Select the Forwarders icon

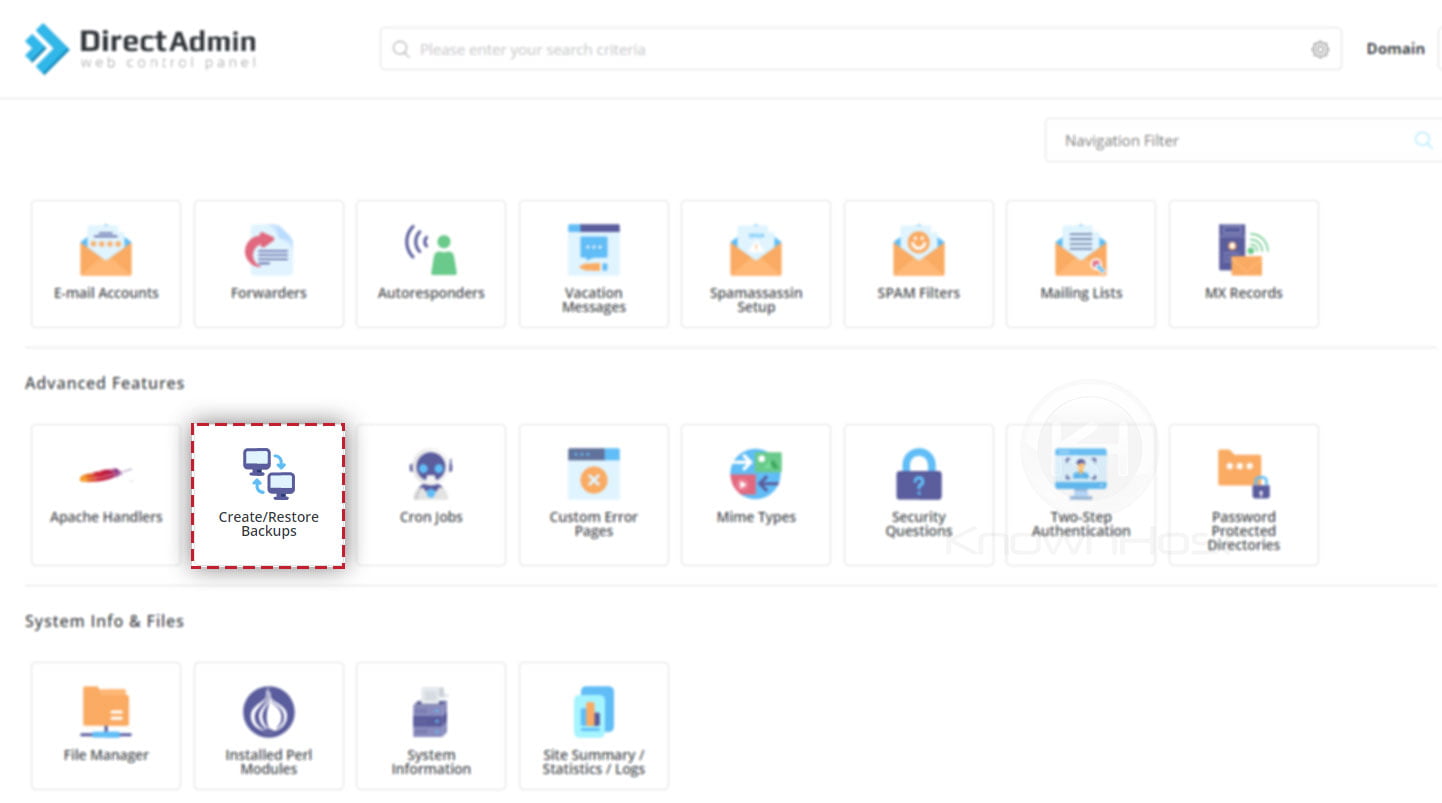pos(268,263)
